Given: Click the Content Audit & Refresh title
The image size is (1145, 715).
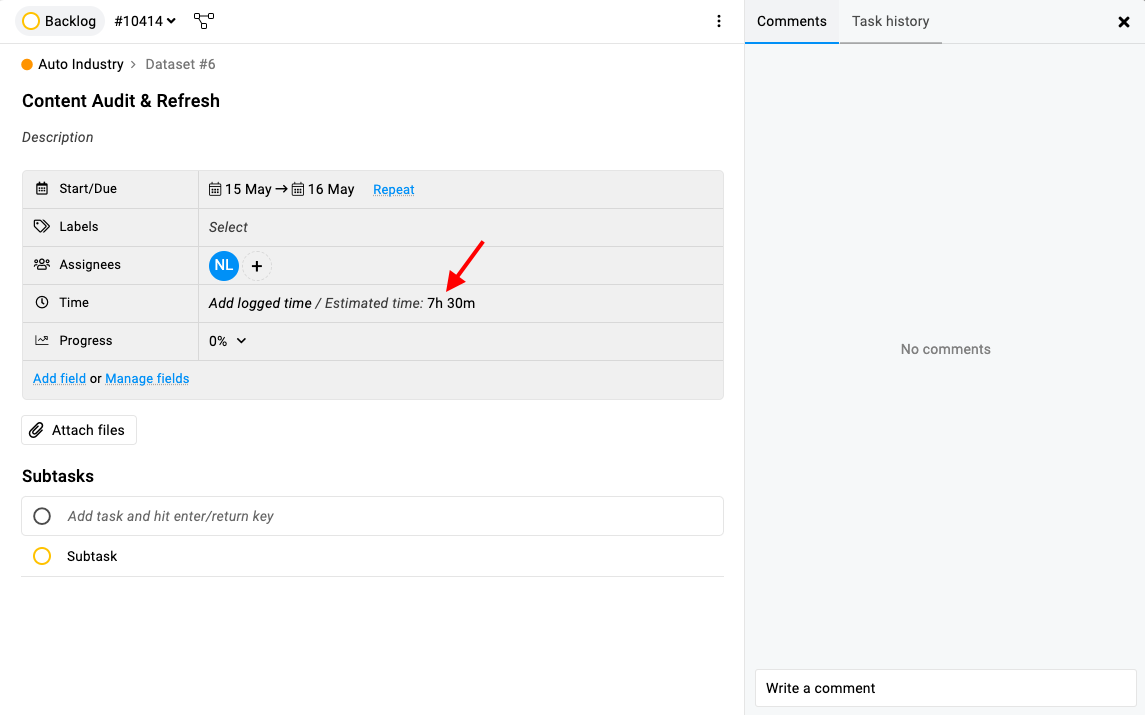Looking at the screenshot, I should (x=120, y=101).
